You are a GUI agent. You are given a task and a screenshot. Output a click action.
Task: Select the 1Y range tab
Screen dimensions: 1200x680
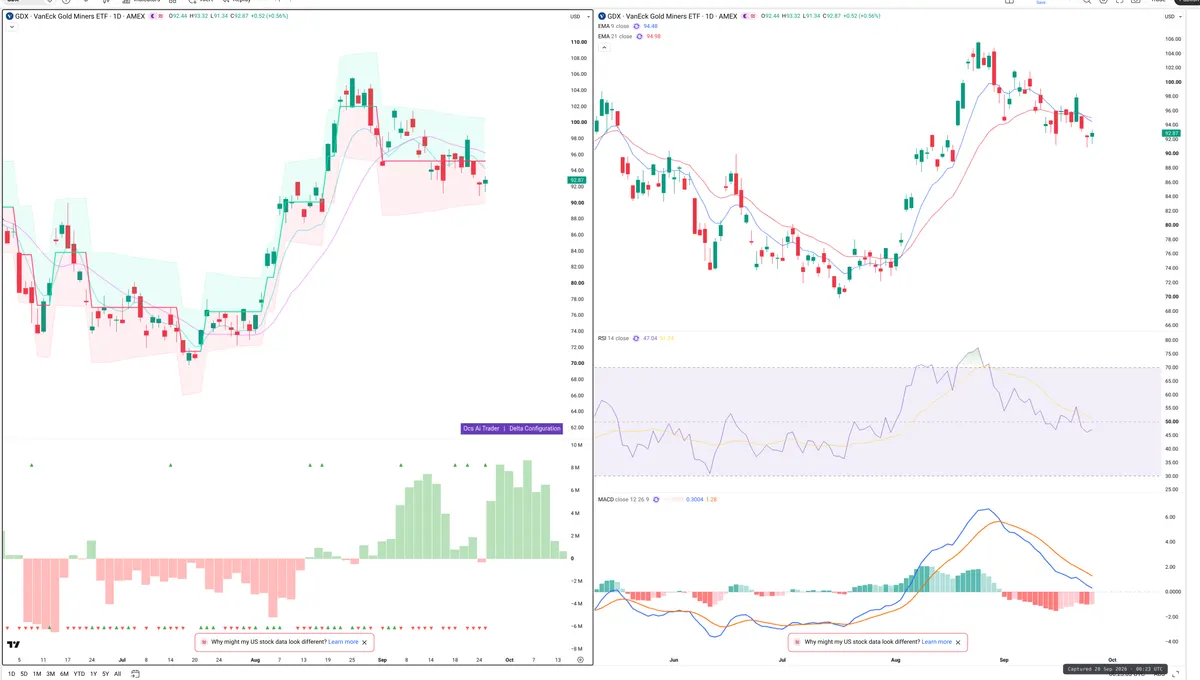click(94, 674)
